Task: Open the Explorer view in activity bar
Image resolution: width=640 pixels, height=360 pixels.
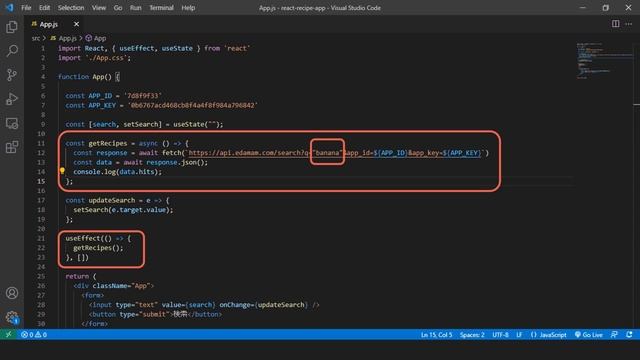Action: click(x=12, y=27)
